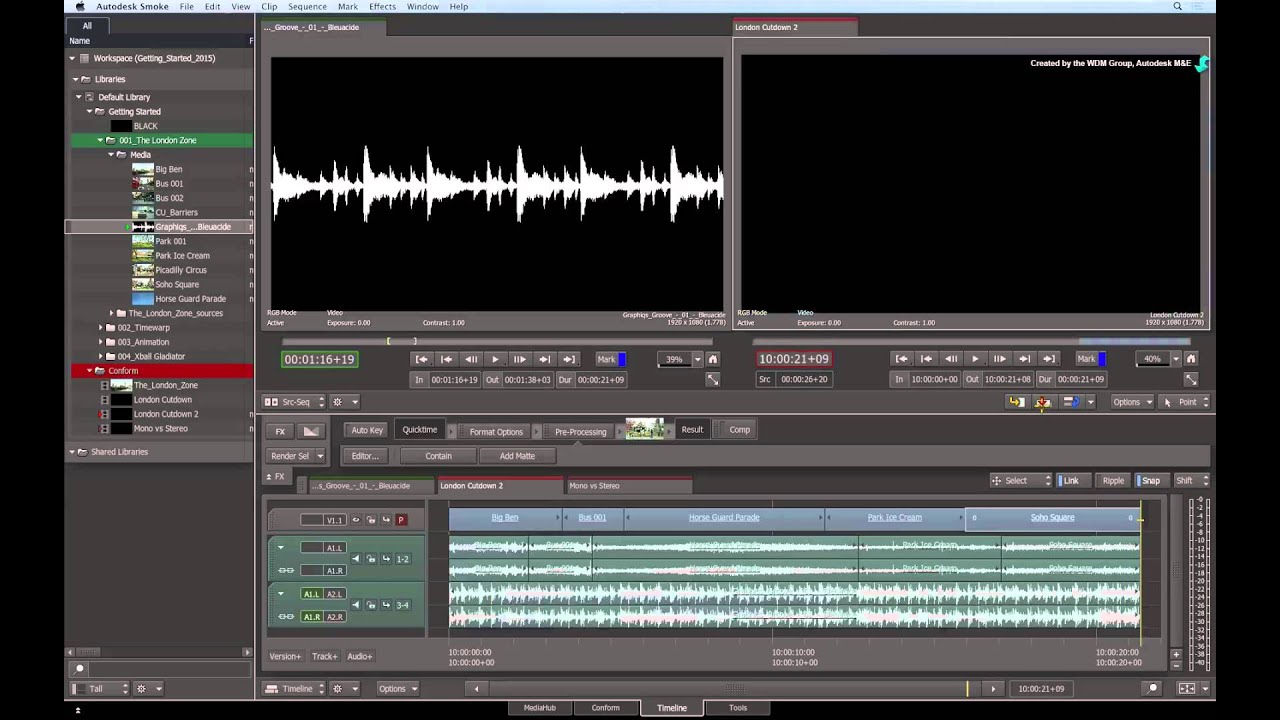Step forward one frame in source viewer
This screenshot has height=720, width=1280.
point(519,359)
